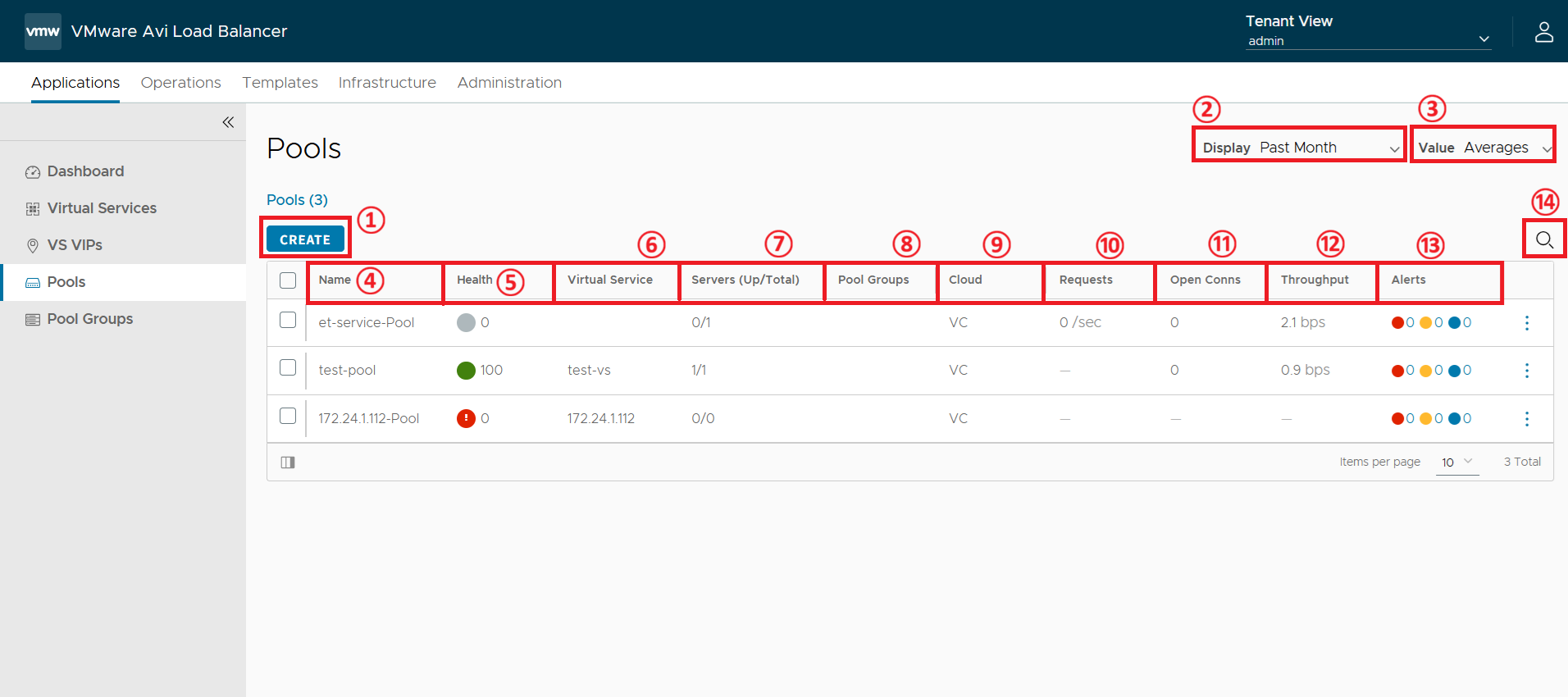Click green health icon of test-pool
Viewport: 1568px width, 697px height.
click(x=466, y=371)
